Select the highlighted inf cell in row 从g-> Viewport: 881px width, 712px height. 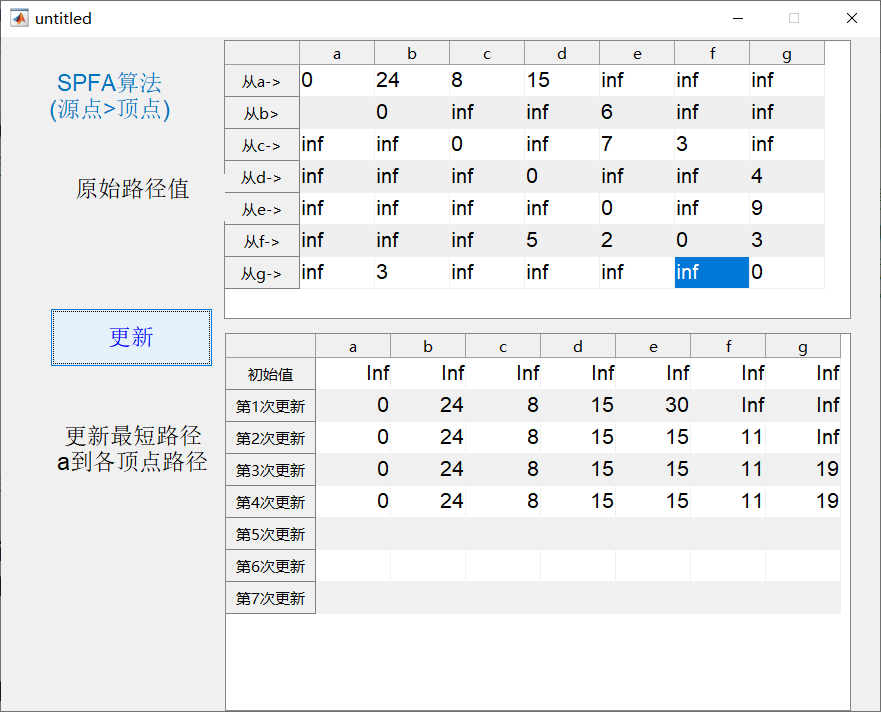click(x=711, y=273)
